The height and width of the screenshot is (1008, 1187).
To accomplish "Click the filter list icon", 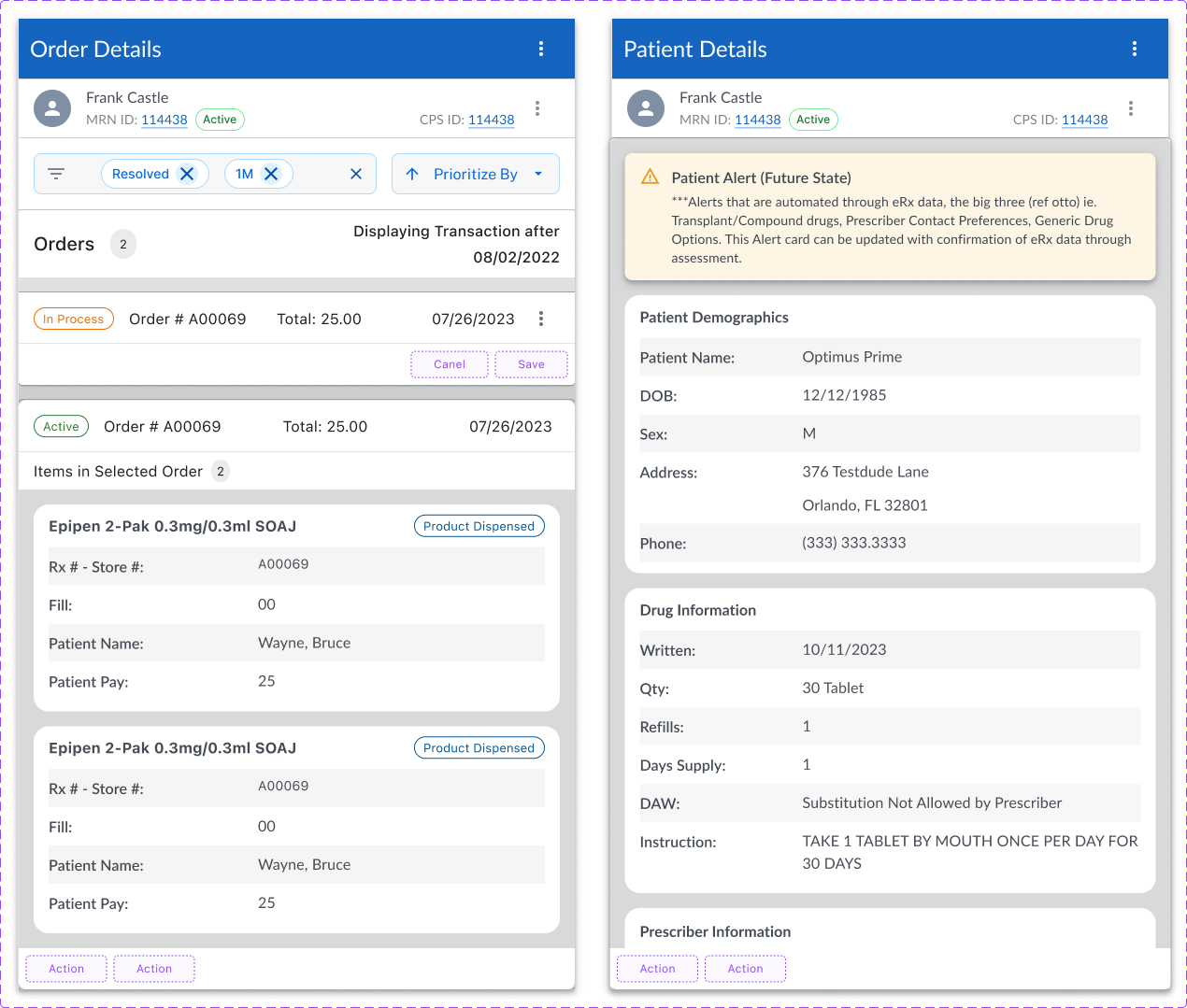I will click(56, 174).
